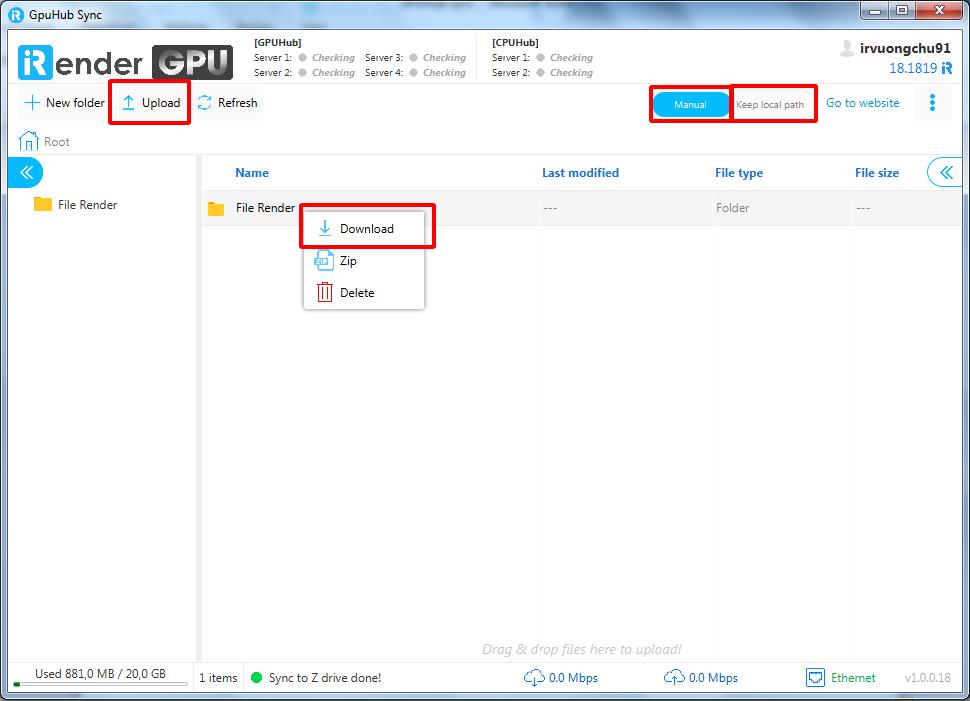970x701 pixels.
Task: Open the three-dot more options menu
Action: coord(932,103)
